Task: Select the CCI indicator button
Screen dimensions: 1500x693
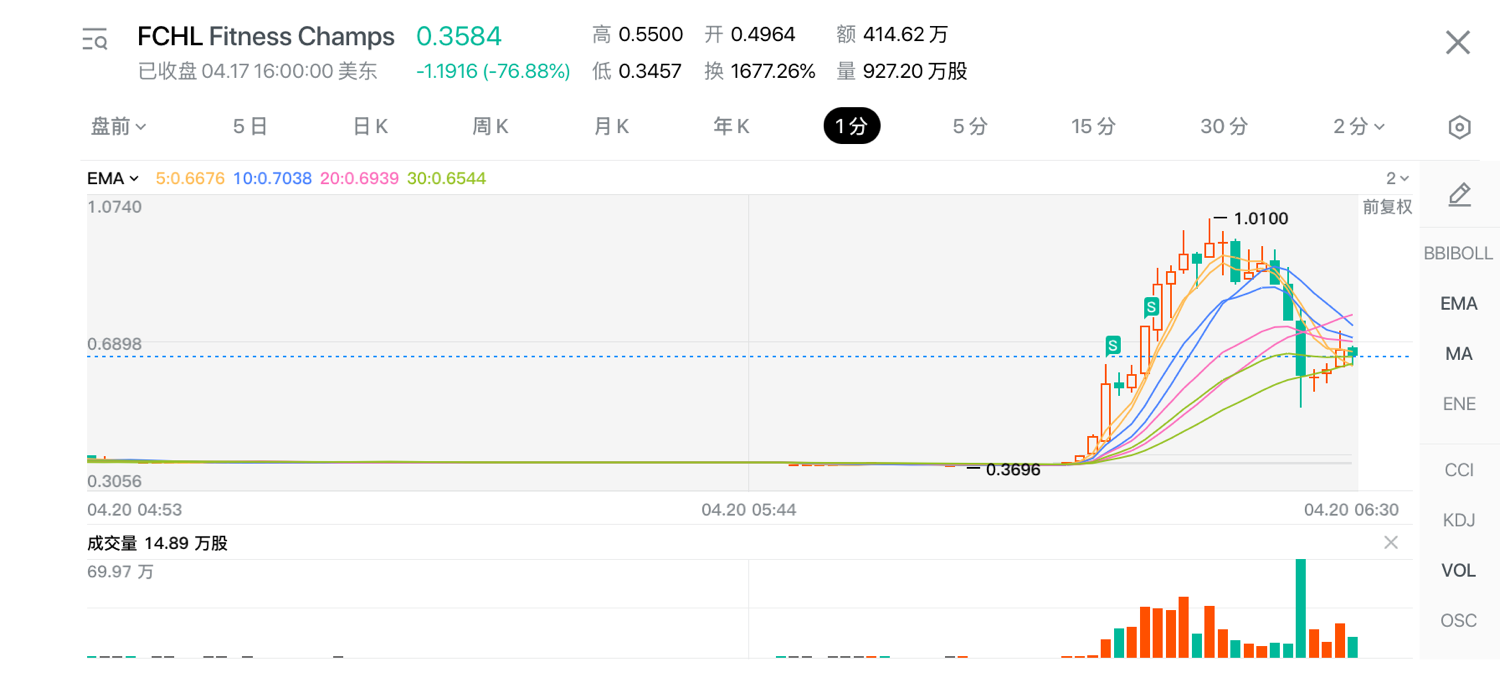Action: (1458, 470)
